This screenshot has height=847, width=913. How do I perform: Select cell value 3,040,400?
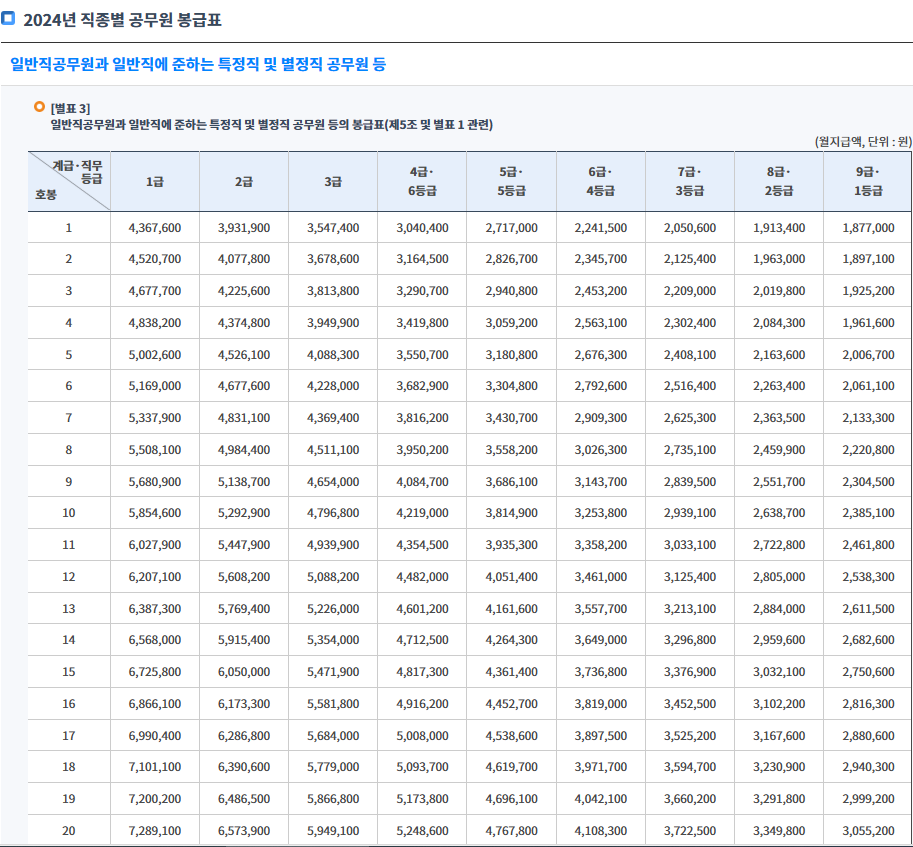click(x=422, y=228)
